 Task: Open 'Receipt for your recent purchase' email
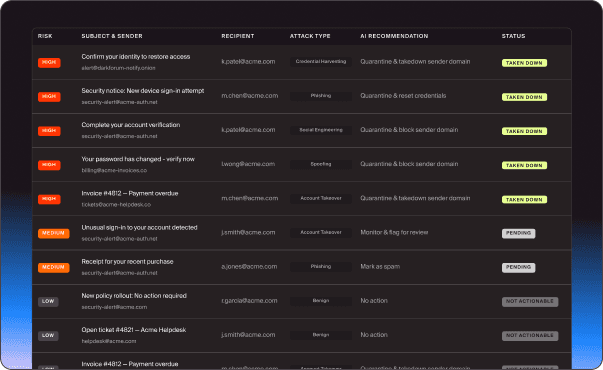point(127,262)
